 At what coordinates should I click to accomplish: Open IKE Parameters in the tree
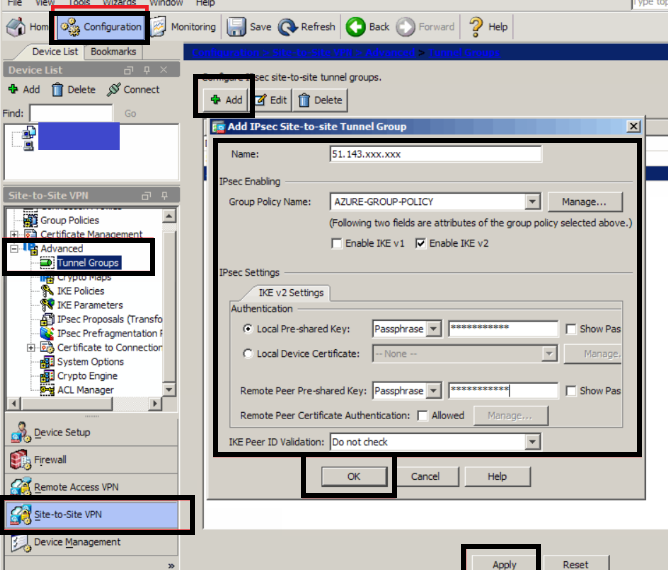(90, 305)
